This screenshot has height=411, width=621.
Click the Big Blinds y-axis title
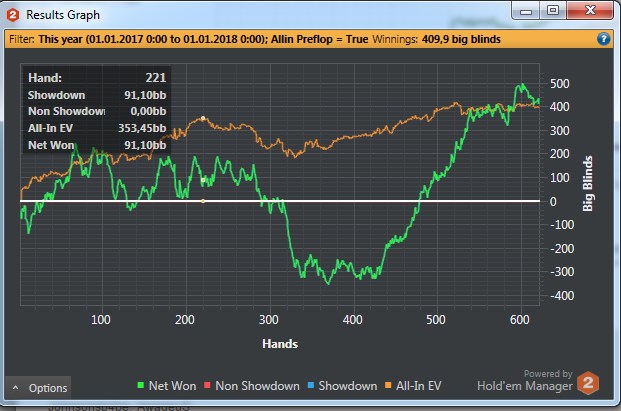[x=588, y=183]
